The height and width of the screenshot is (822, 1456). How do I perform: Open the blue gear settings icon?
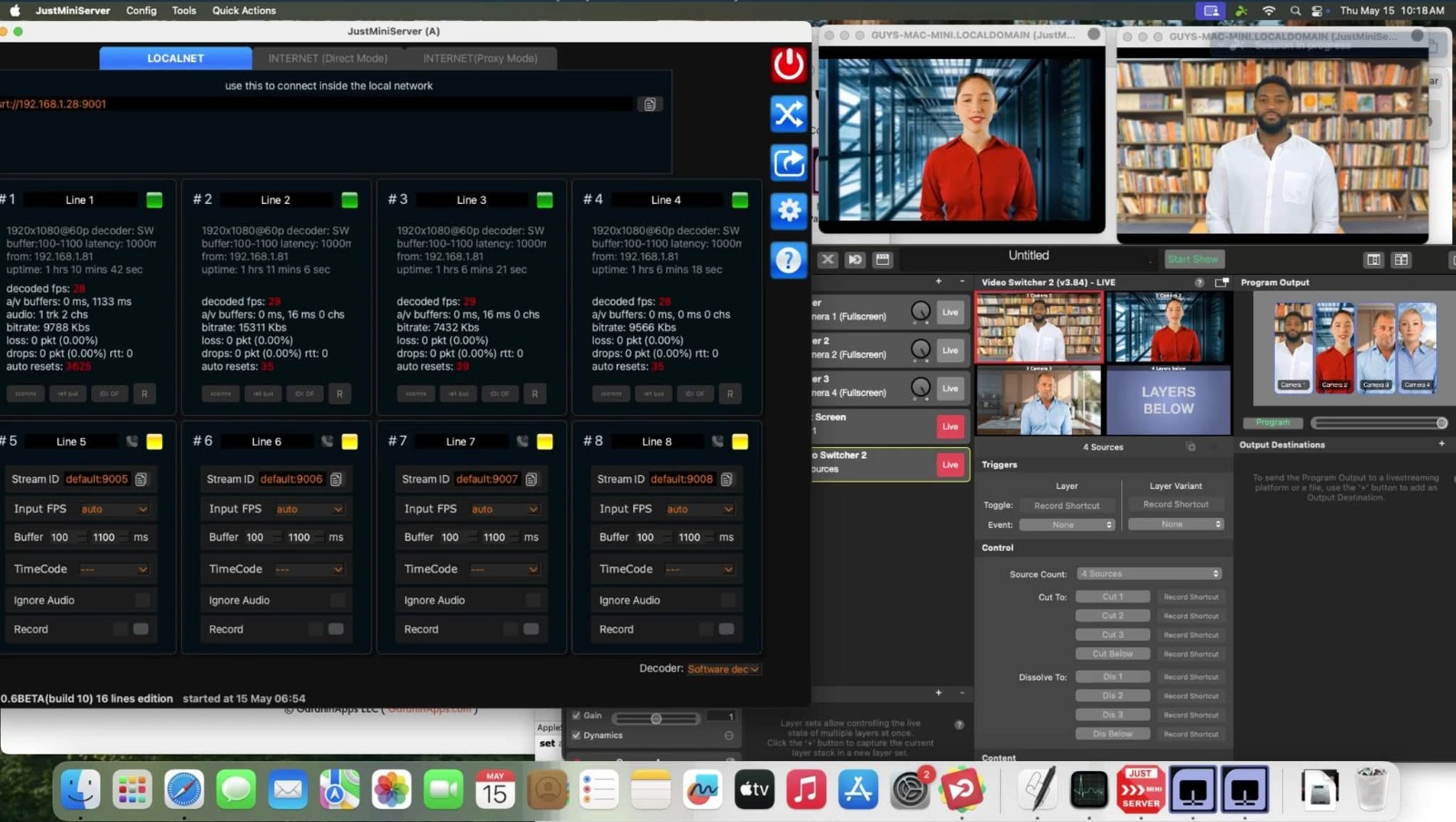(x=788, y=211)
